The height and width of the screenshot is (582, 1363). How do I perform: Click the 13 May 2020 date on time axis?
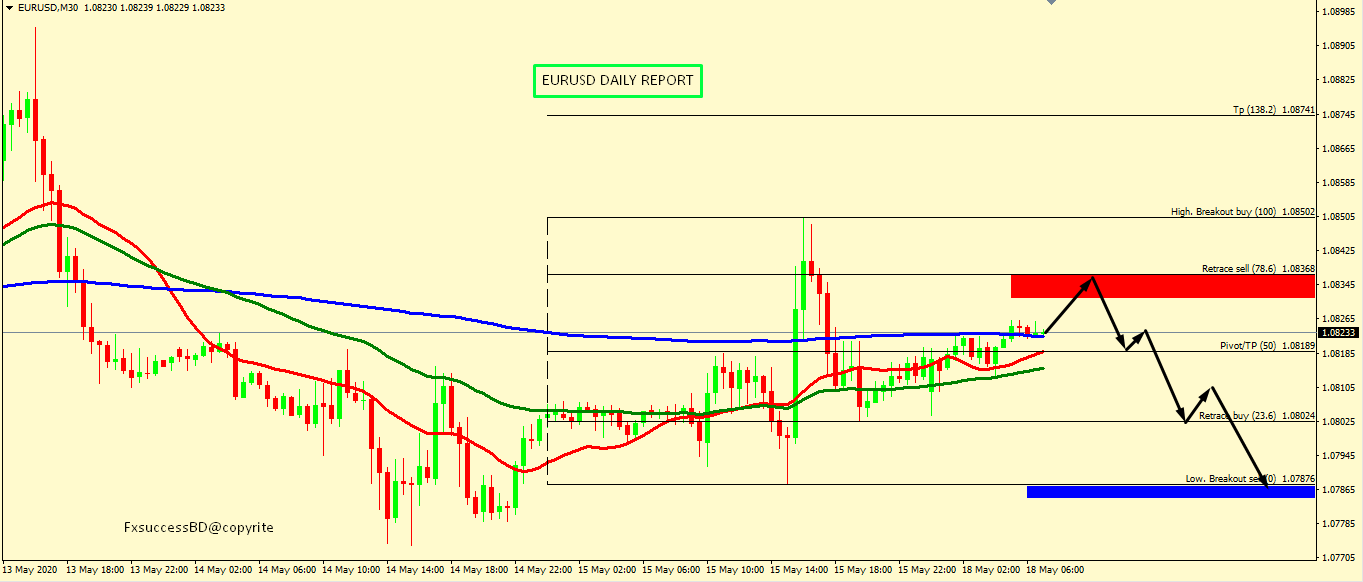30,569
